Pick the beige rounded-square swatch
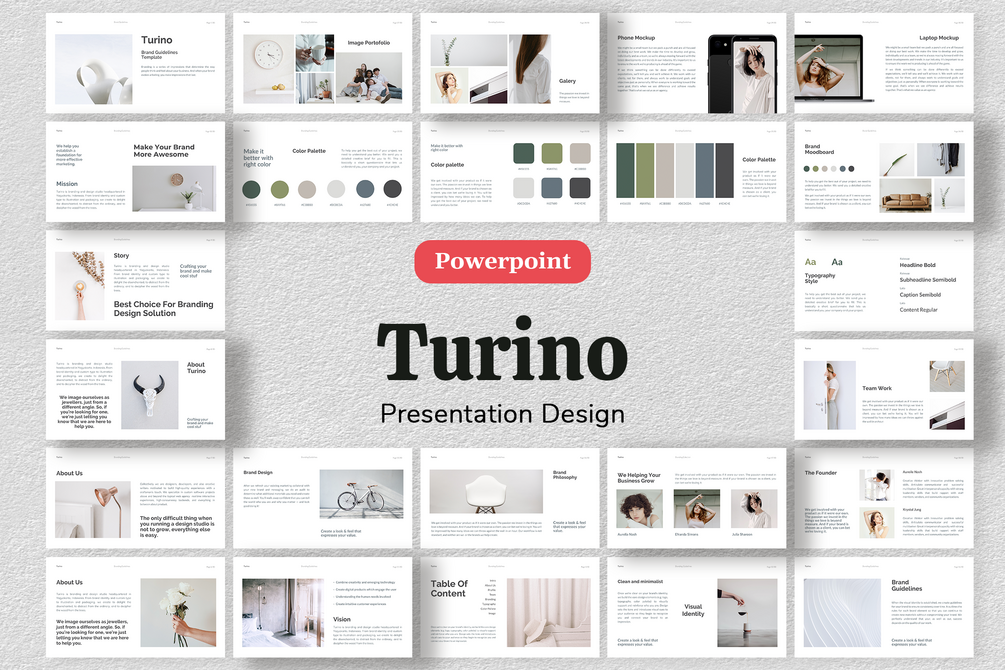Image resolution: width=1005 pixels, height=670 pixels. [580, 153]
